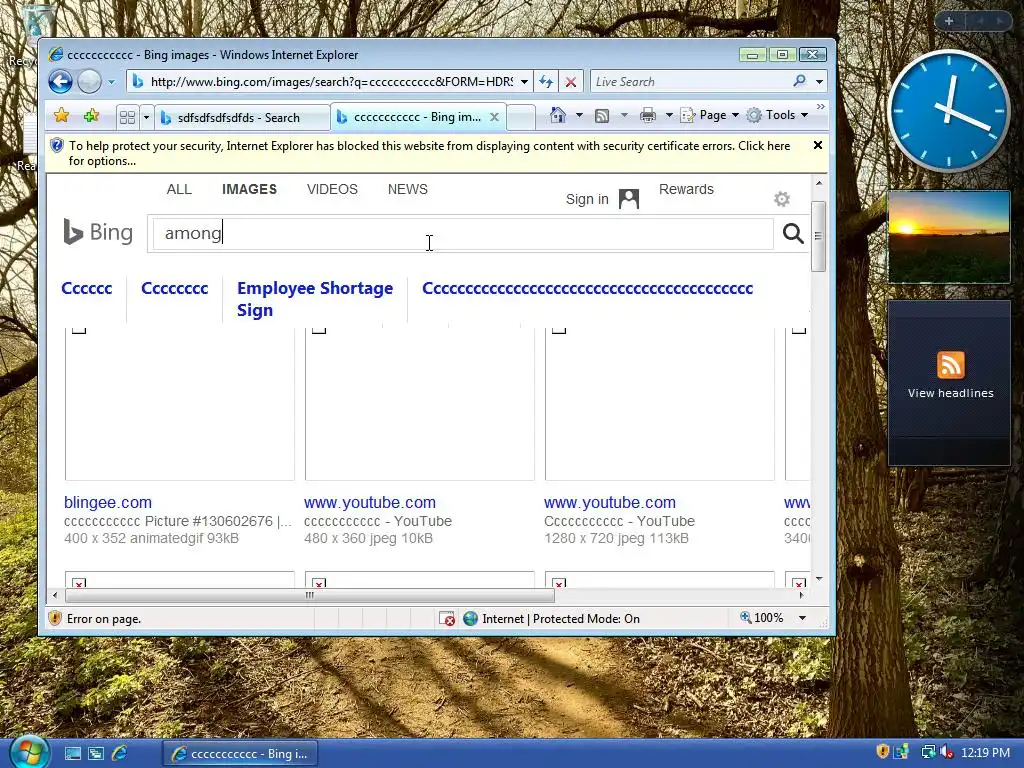Click the Print toolbar icon
This screenshot has width=1024, height=768.
pyautogui.click(x=648, y=115)
